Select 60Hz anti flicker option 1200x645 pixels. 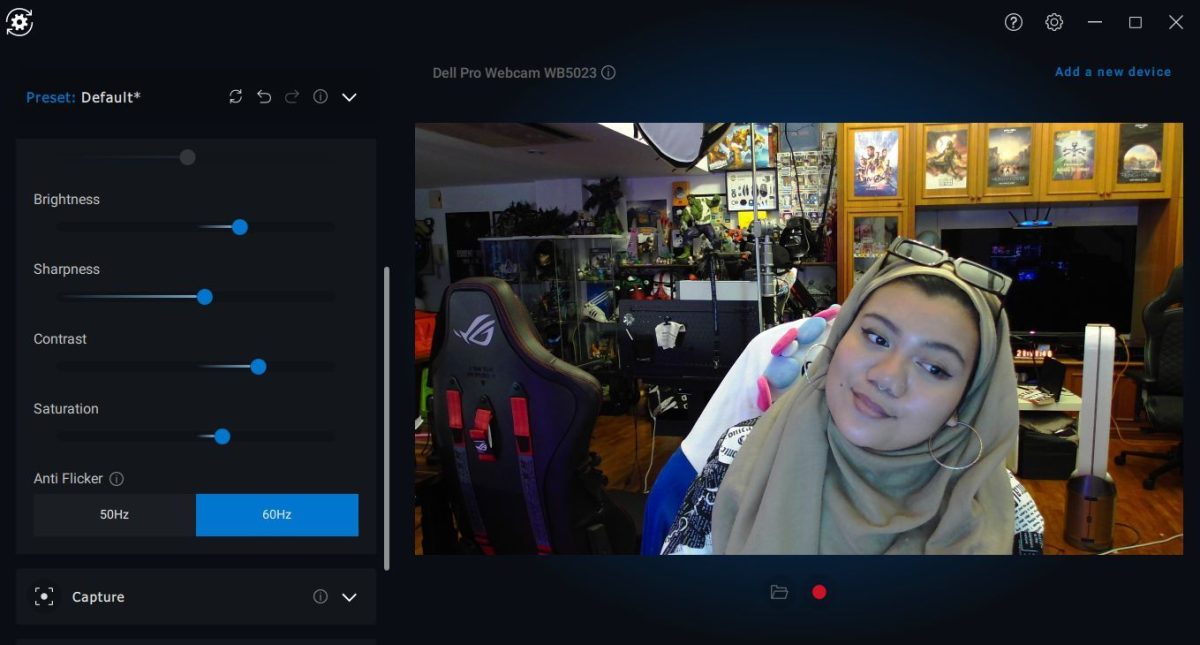point(277,515)
